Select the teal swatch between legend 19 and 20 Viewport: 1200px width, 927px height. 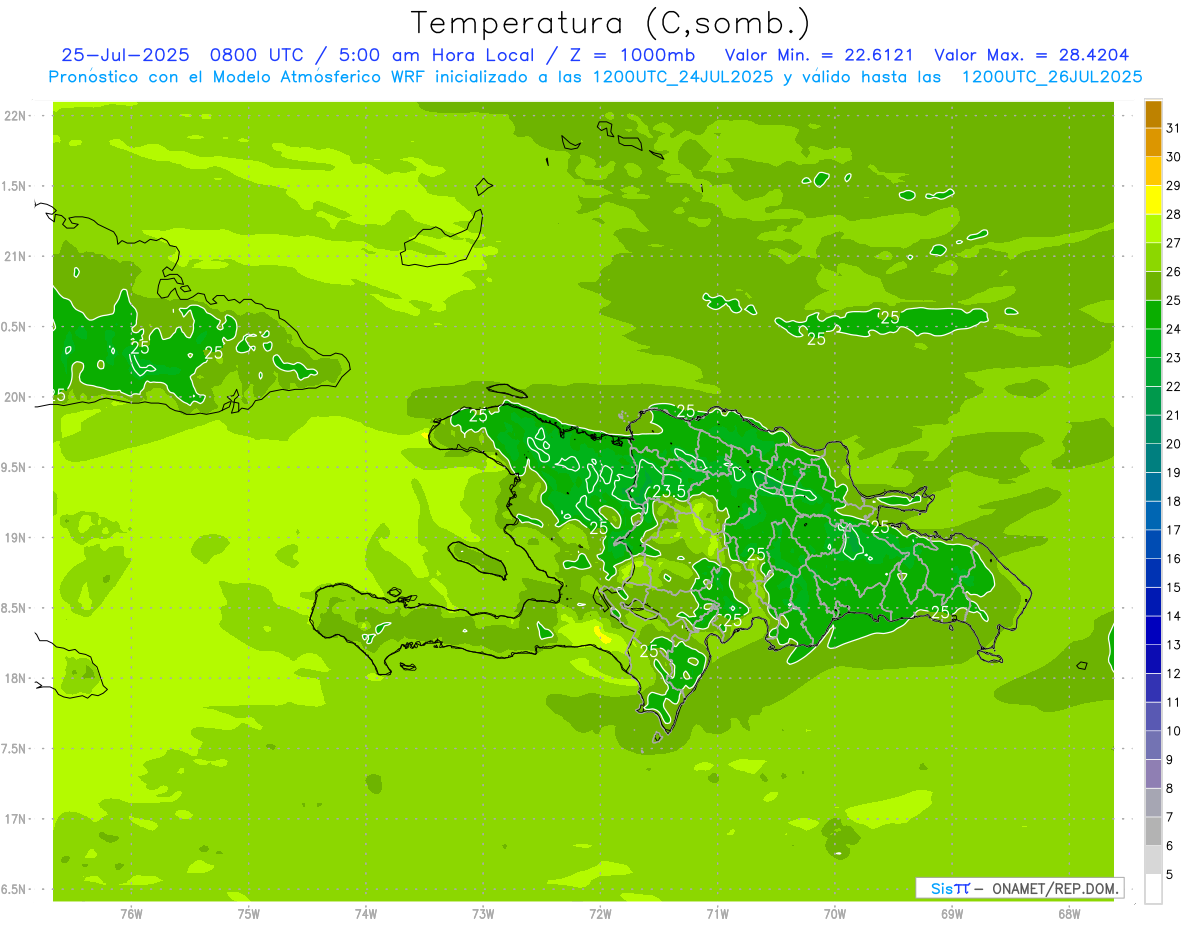1153,458
